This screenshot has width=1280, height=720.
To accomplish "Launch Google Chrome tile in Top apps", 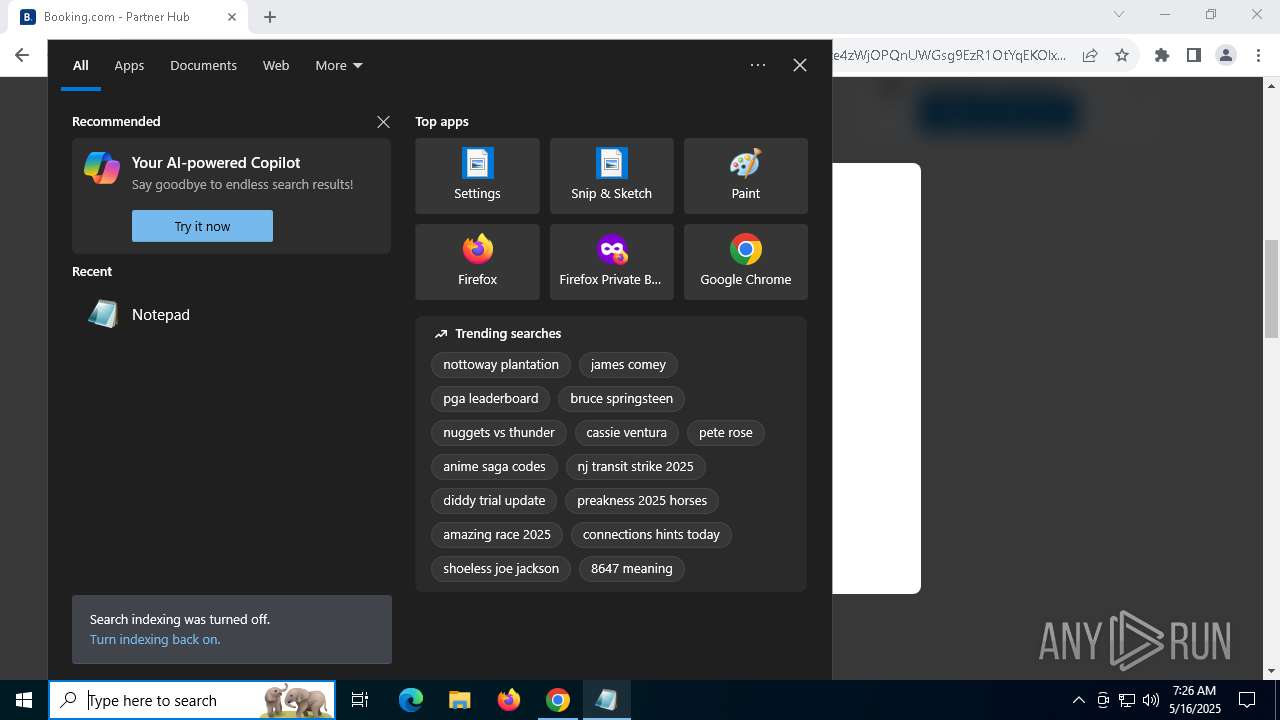I will (x=745, y=262).
